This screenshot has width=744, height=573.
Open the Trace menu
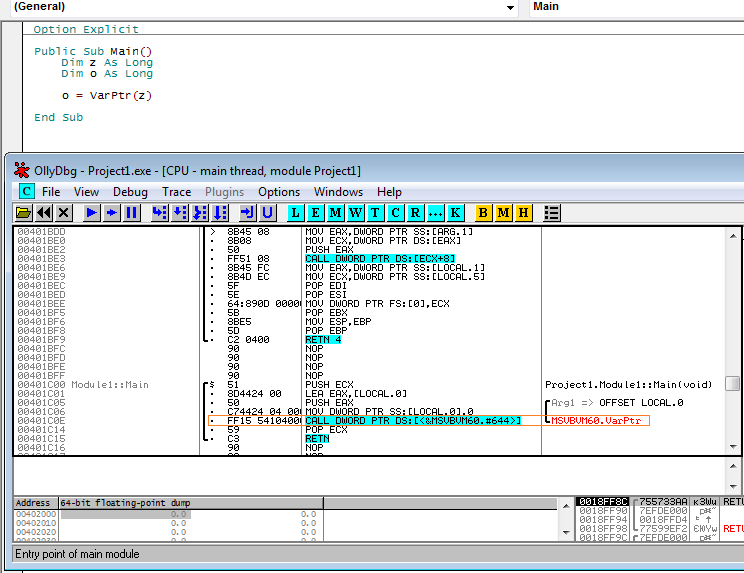tap(176, 192)
